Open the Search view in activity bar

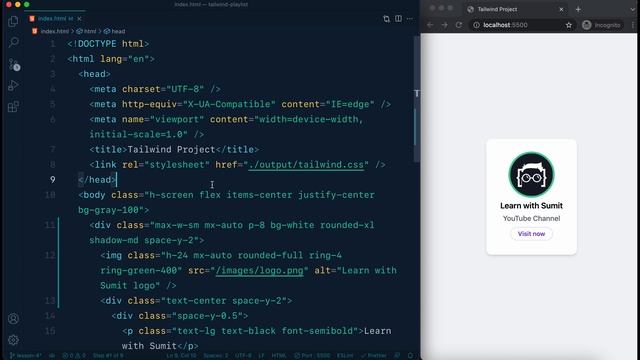[x=13, y=42]
